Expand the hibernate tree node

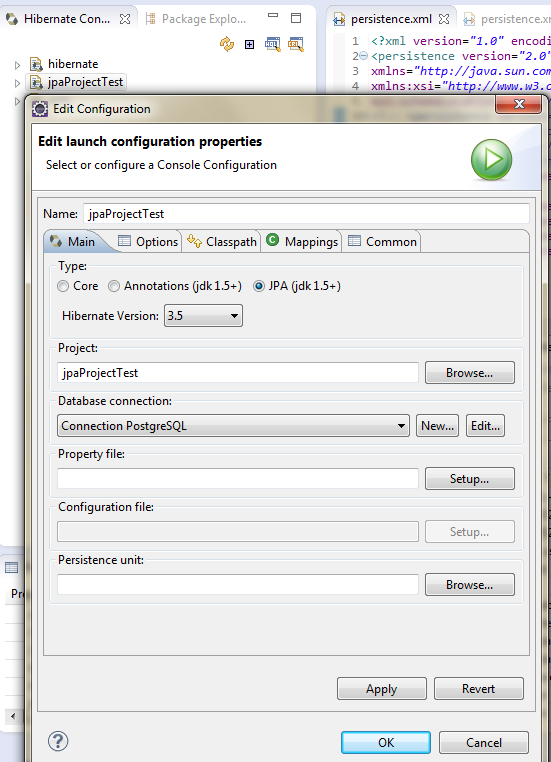(17, 65)
